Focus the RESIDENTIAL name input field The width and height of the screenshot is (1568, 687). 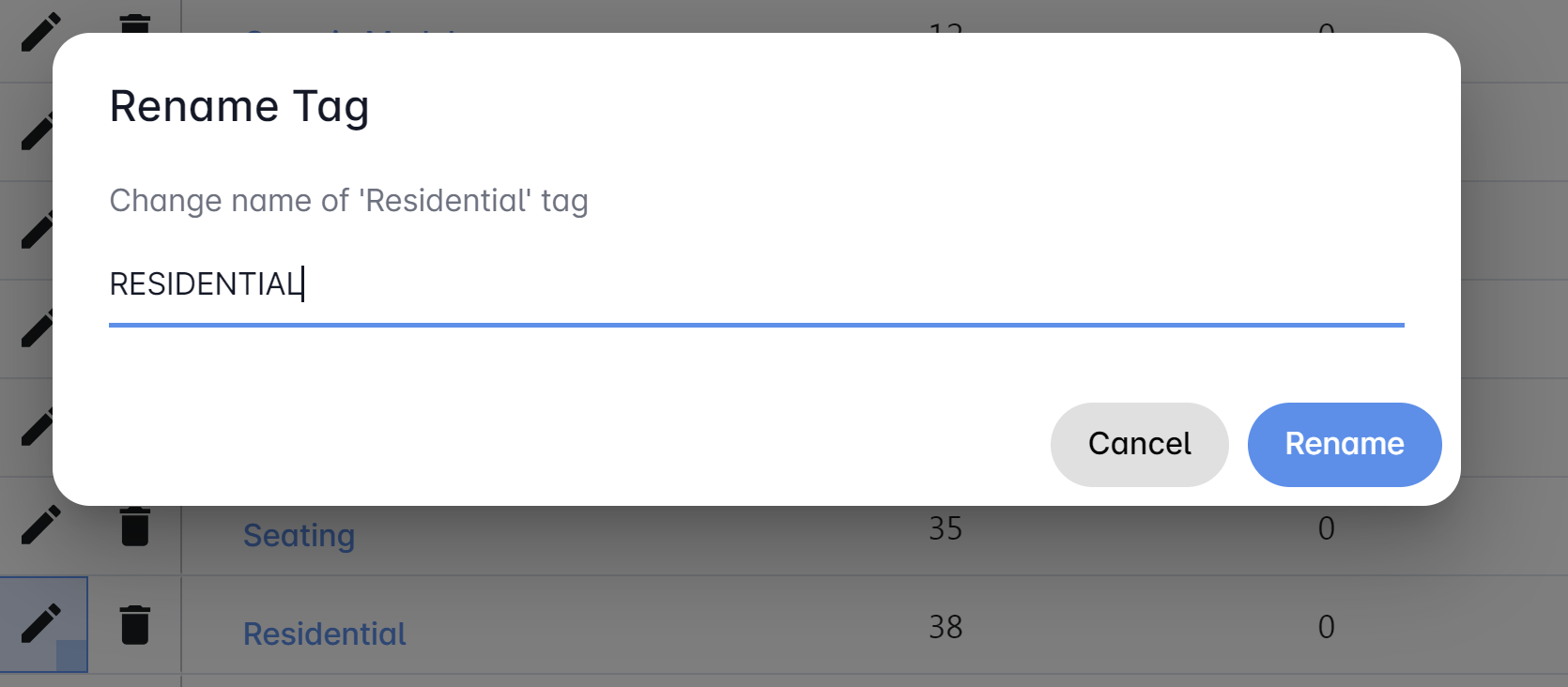tap(751, 284)
